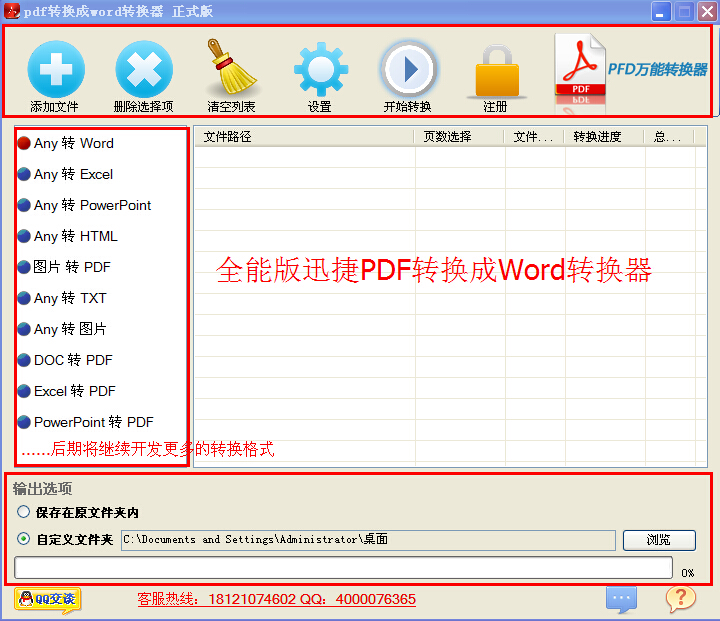This screenshot has width=720, height=621.
Task: Click the blue chat bubble icon
Action: coord(621,599)
